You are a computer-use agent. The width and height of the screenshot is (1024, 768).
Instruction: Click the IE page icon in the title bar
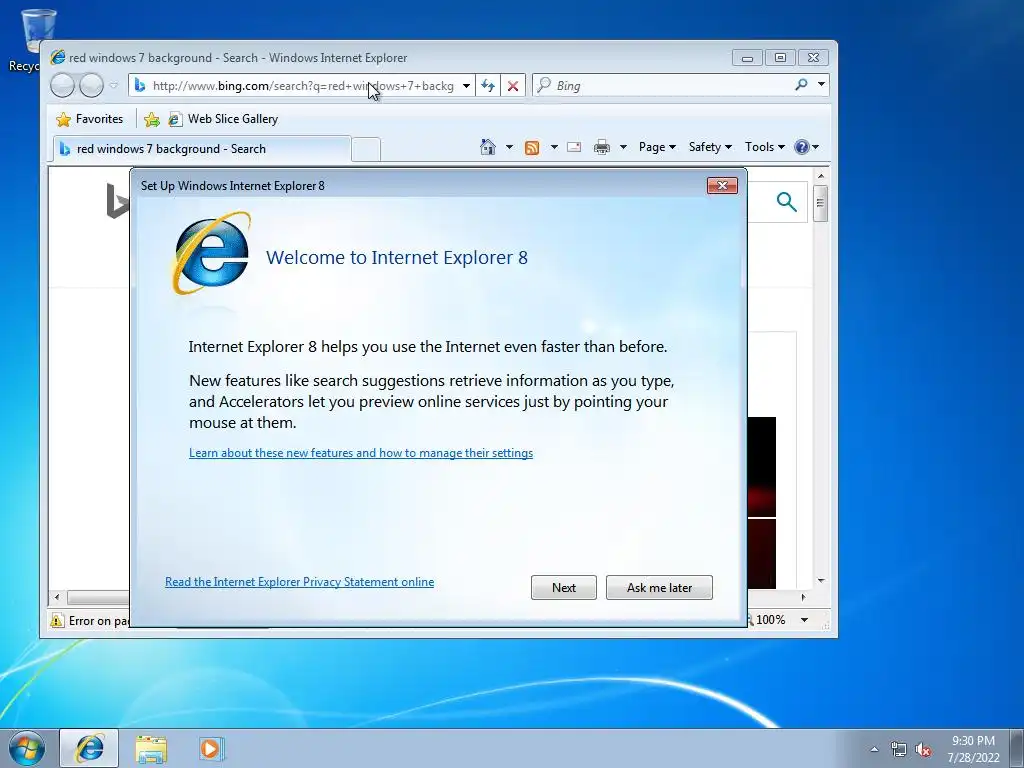(58, 57)
